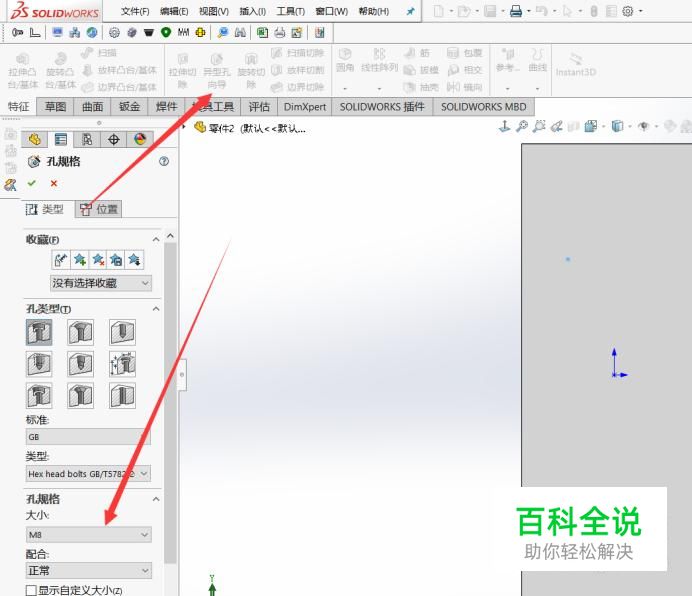Switch to the 草图 ribbon tab
692x596 pixels.
pyautogui.click(x=56, y=107)
